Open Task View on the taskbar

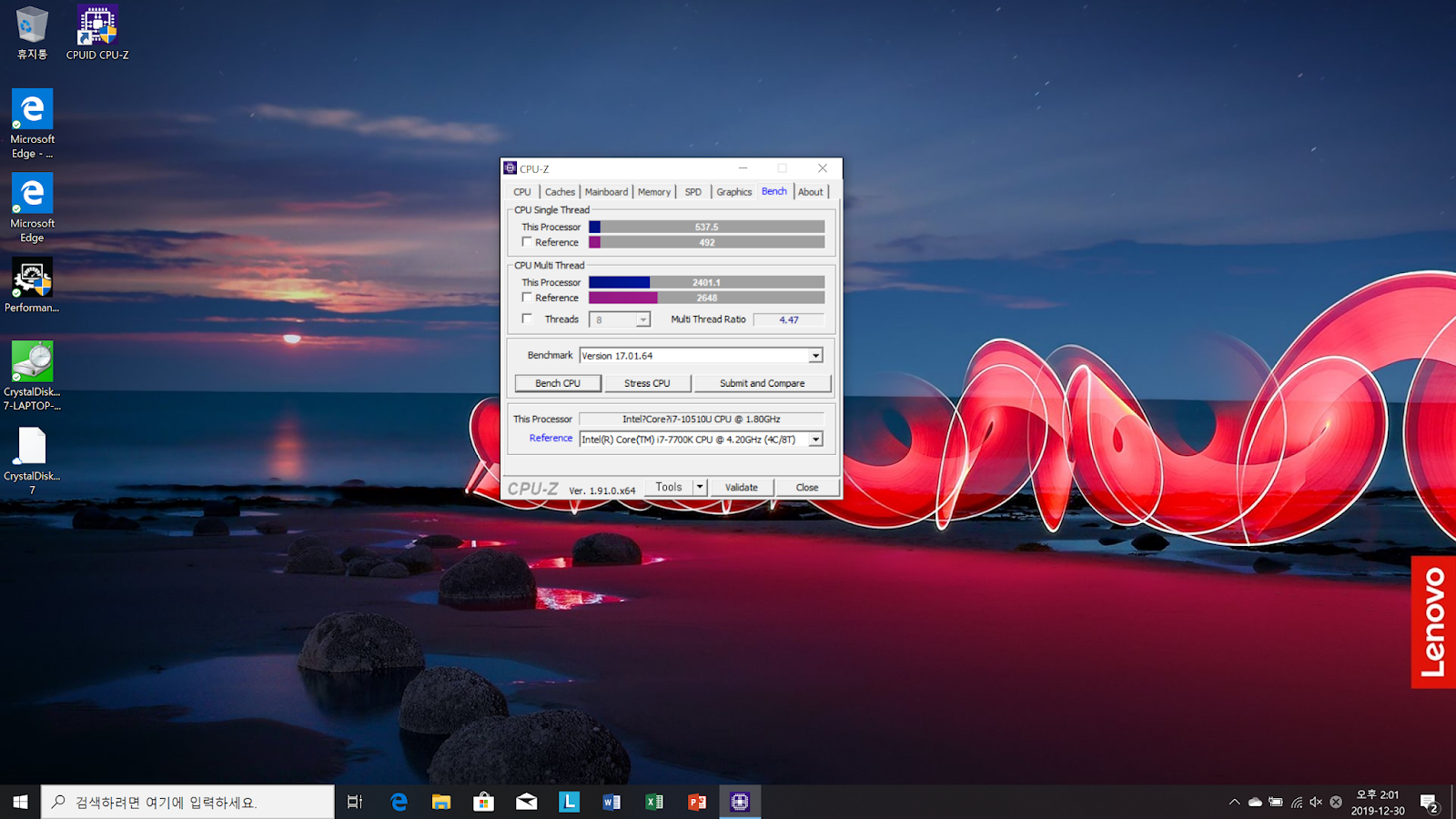tap(355, 802)
